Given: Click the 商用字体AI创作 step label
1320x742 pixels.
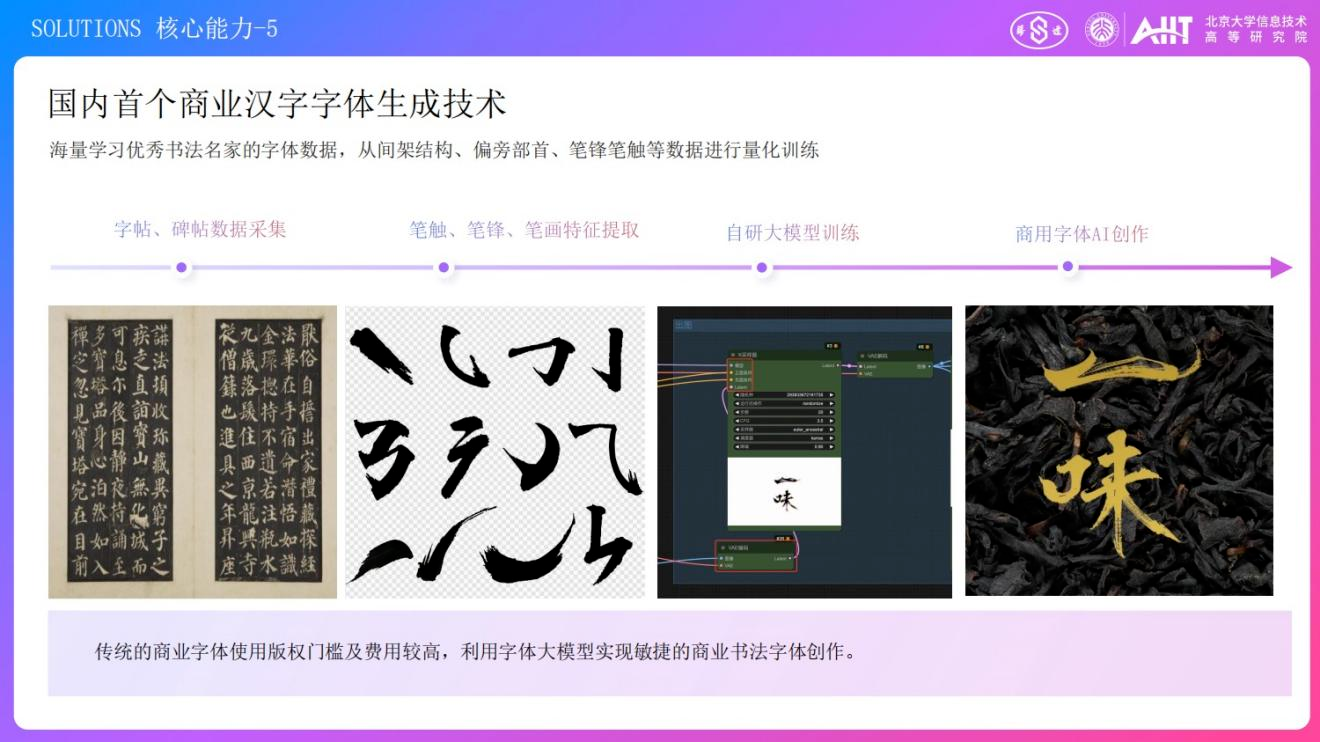Looking at the screenshot, I should pos(1082,234).
